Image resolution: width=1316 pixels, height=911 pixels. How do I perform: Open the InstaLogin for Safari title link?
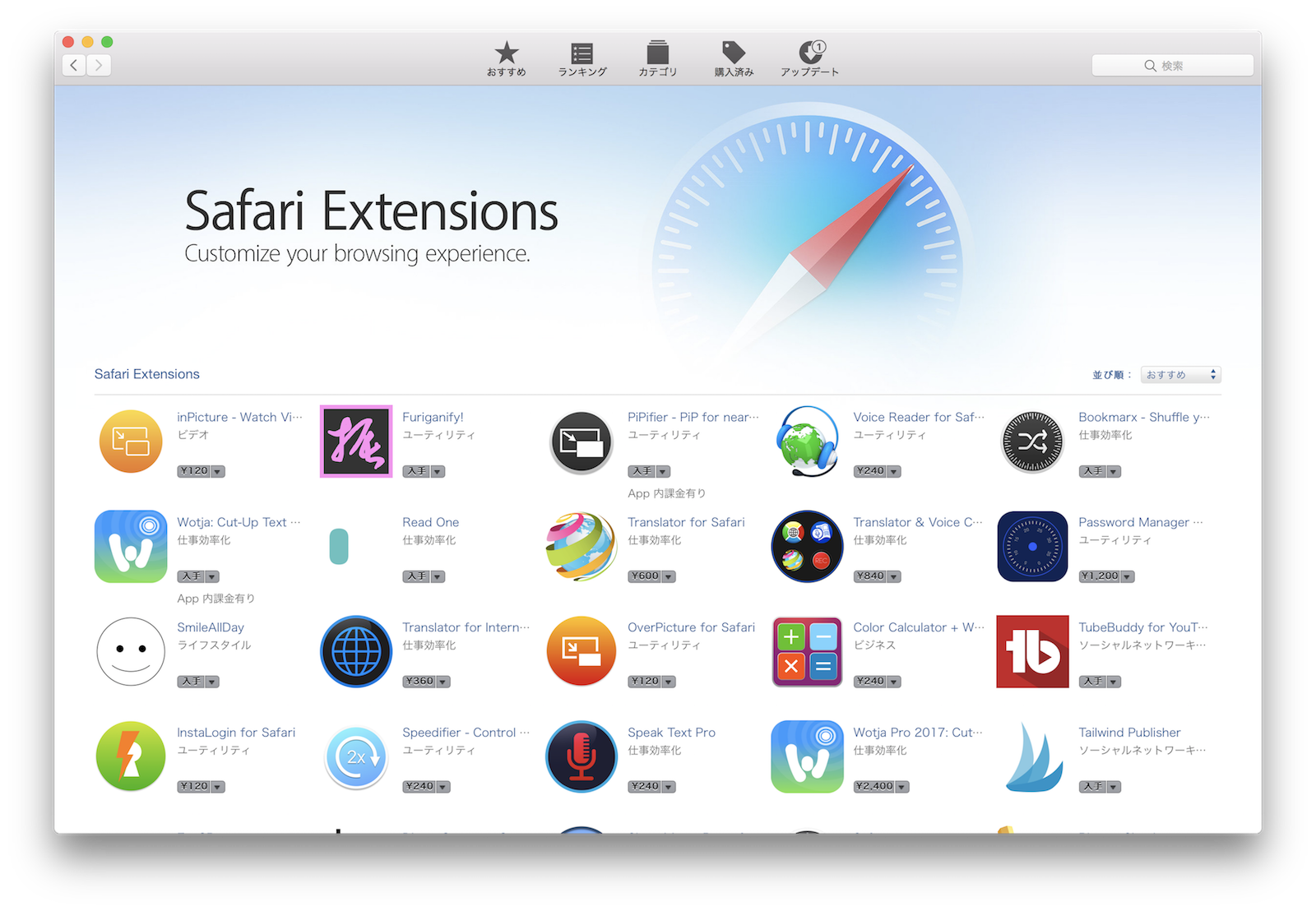tap(236, 733)
